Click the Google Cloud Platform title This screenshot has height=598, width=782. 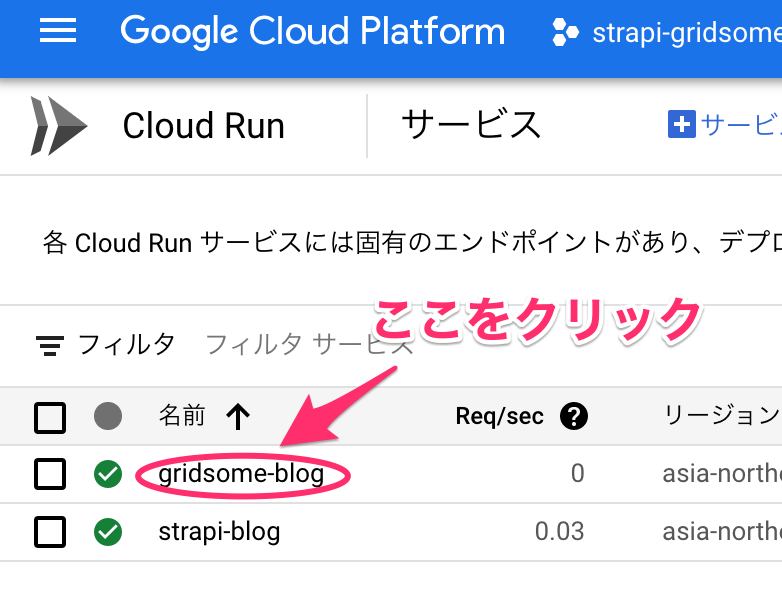point(313,31)
